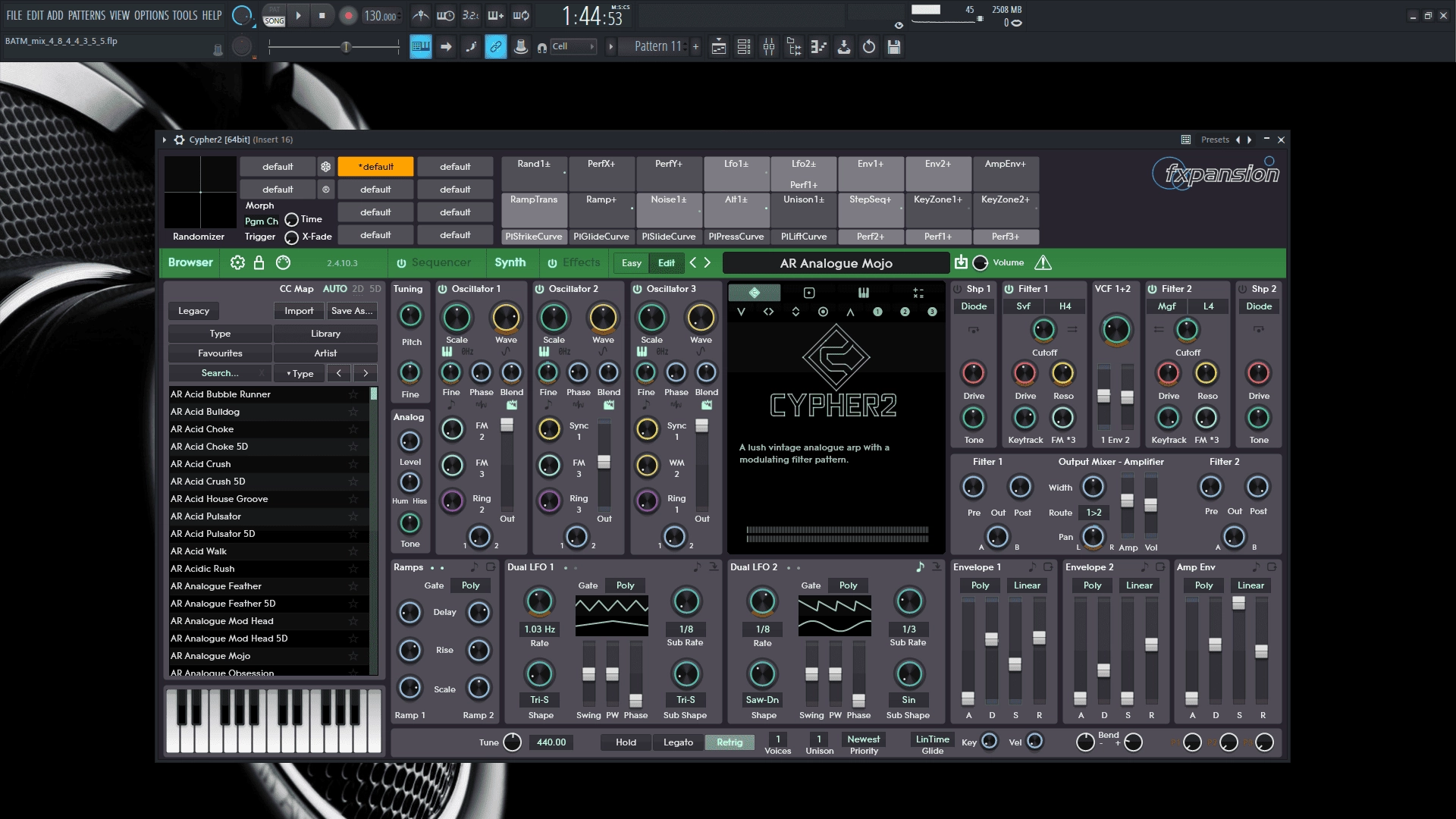Select the math operators view icon in display

coord(918,293)
